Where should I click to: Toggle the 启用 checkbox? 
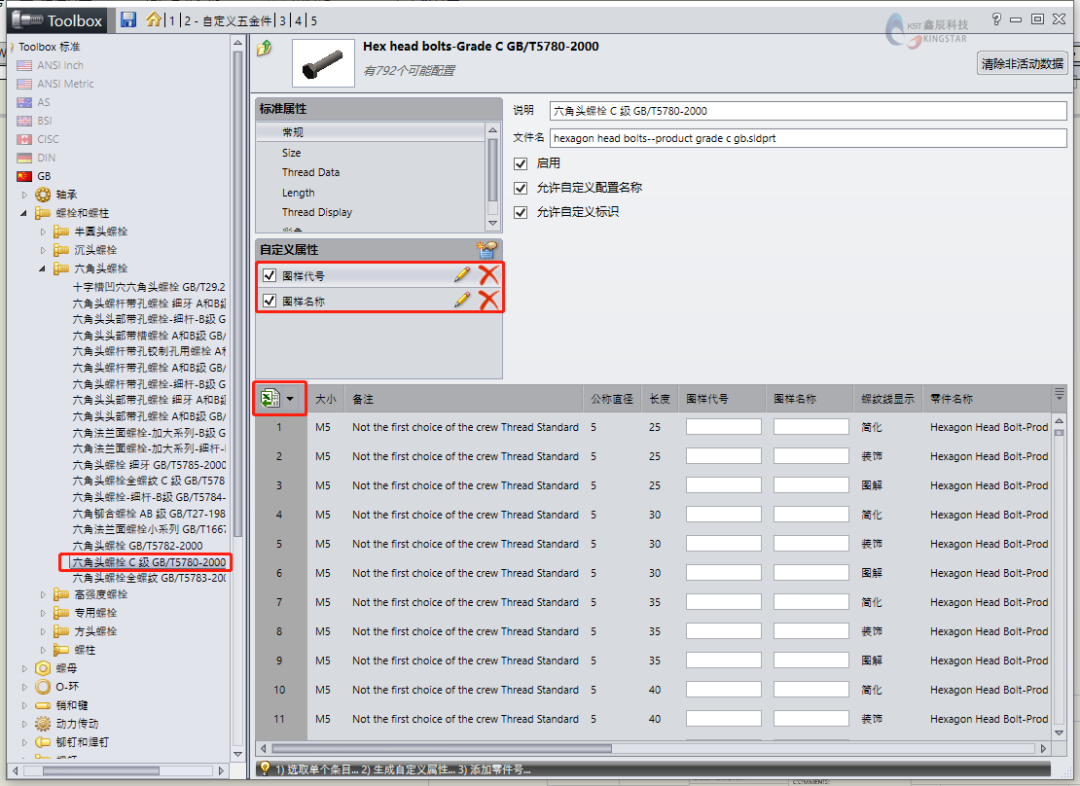point(521,164)
